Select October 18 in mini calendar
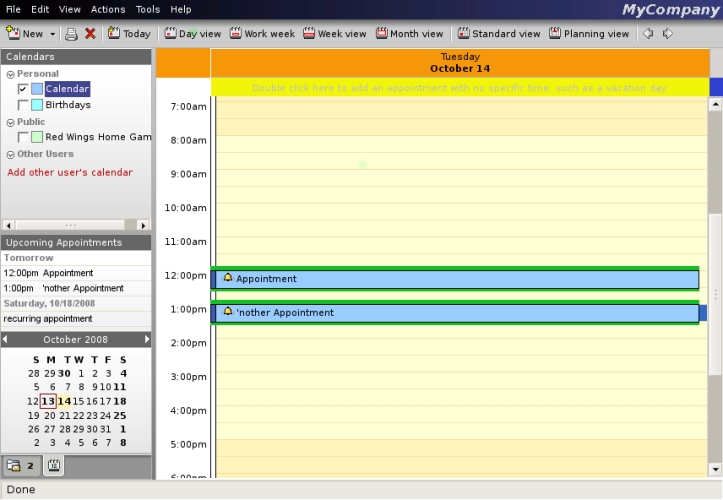 point(120,401)
